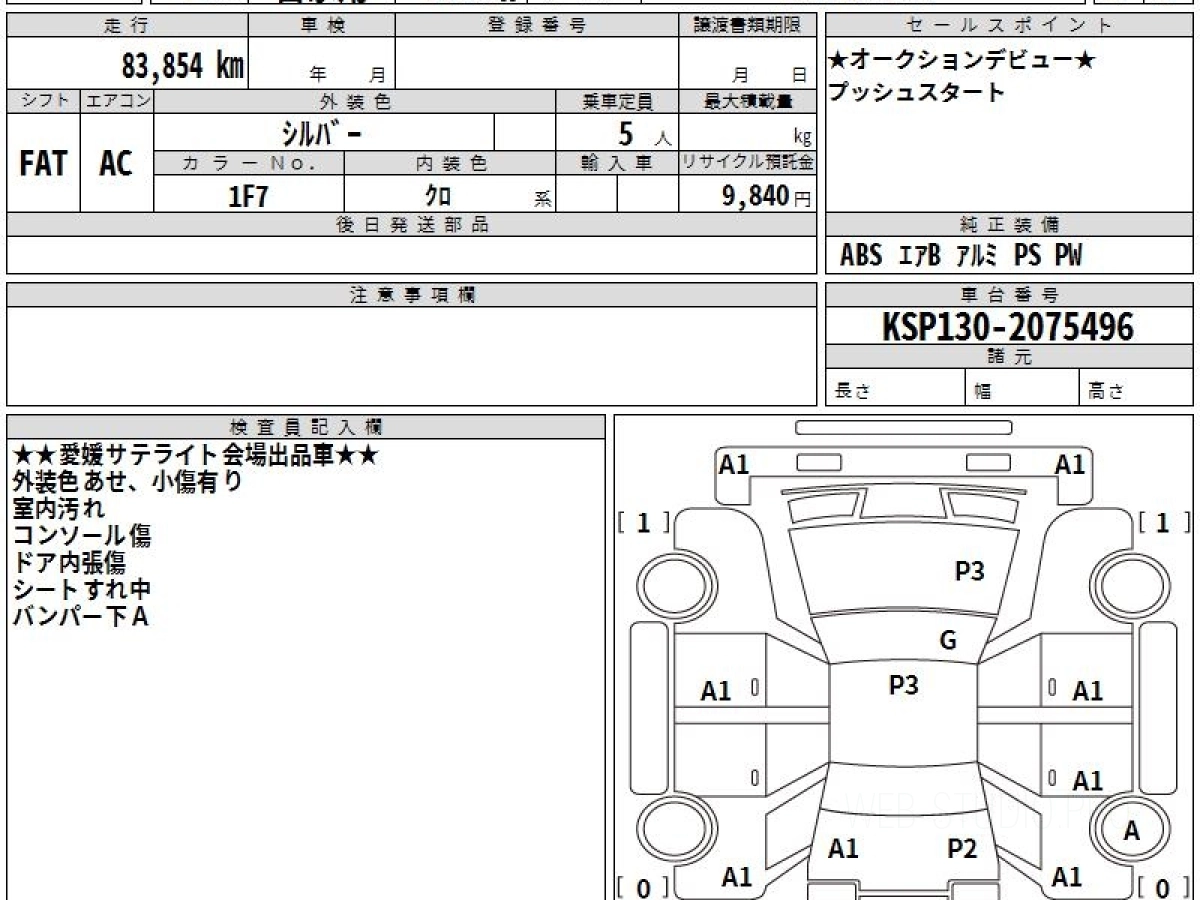Click the 純正装備 header
Image resolution: width=1200 pixels, height=900 pixels.
point(1010,225)
